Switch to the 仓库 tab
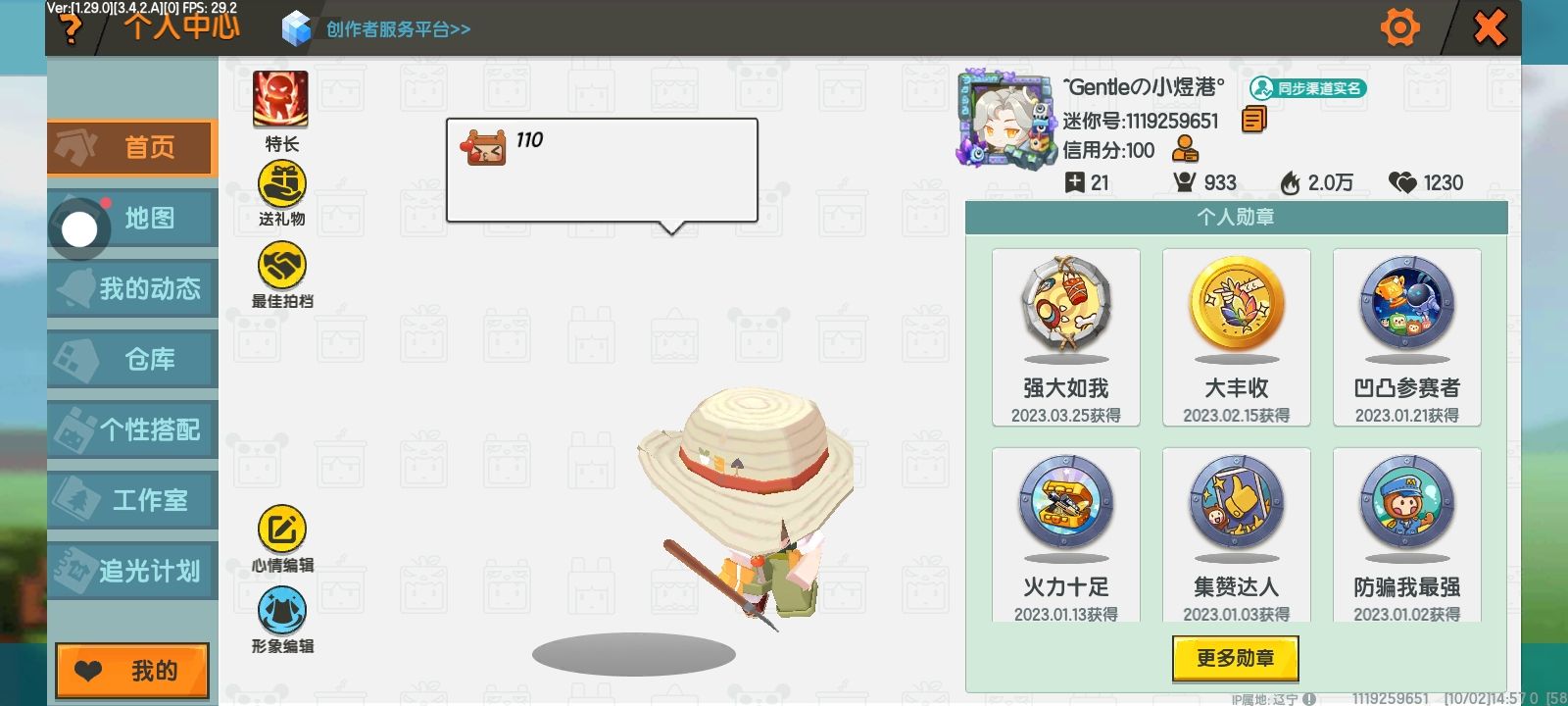Screen dimensions: 1568x706 [132, 359]
